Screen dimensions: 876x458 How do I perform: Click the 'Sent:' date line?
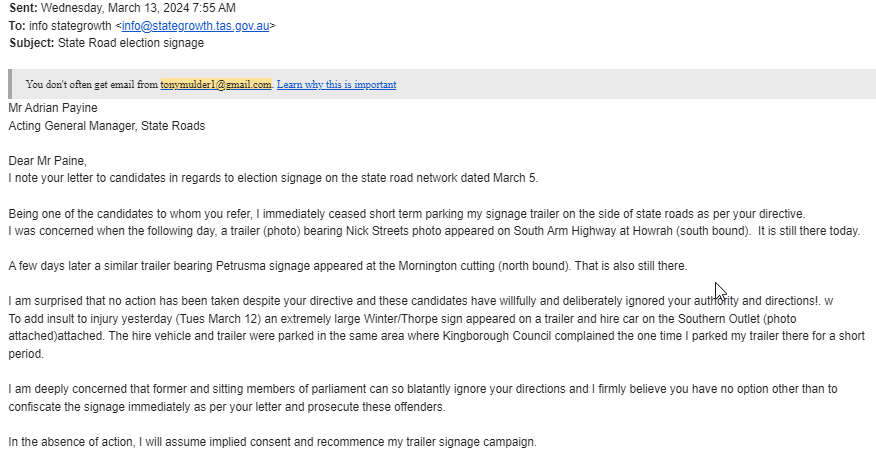click(x=122, y=8)
